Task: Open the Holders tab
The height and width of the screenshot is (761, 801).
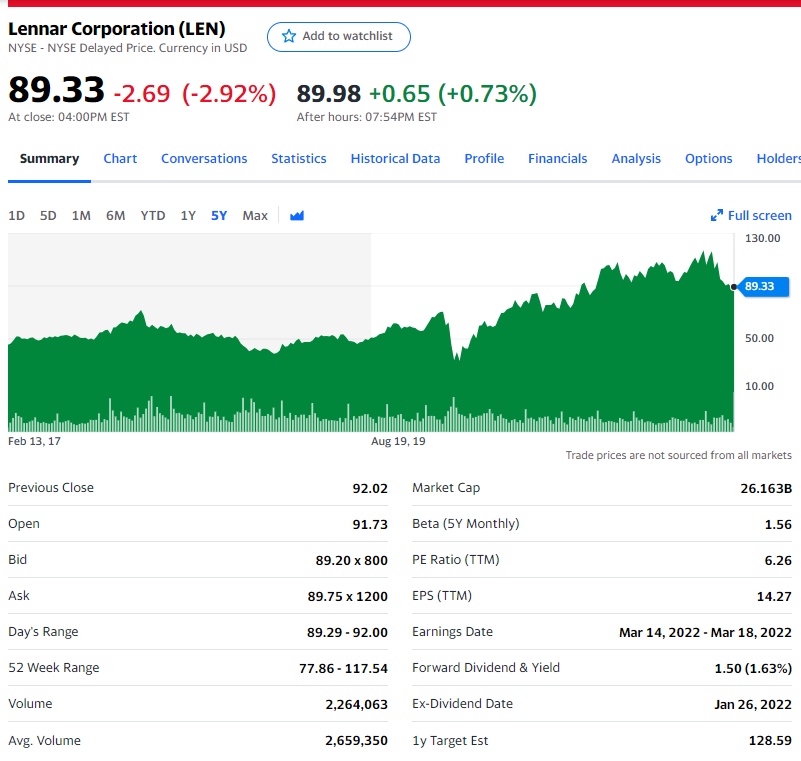Action: click(x=779, y=159)
